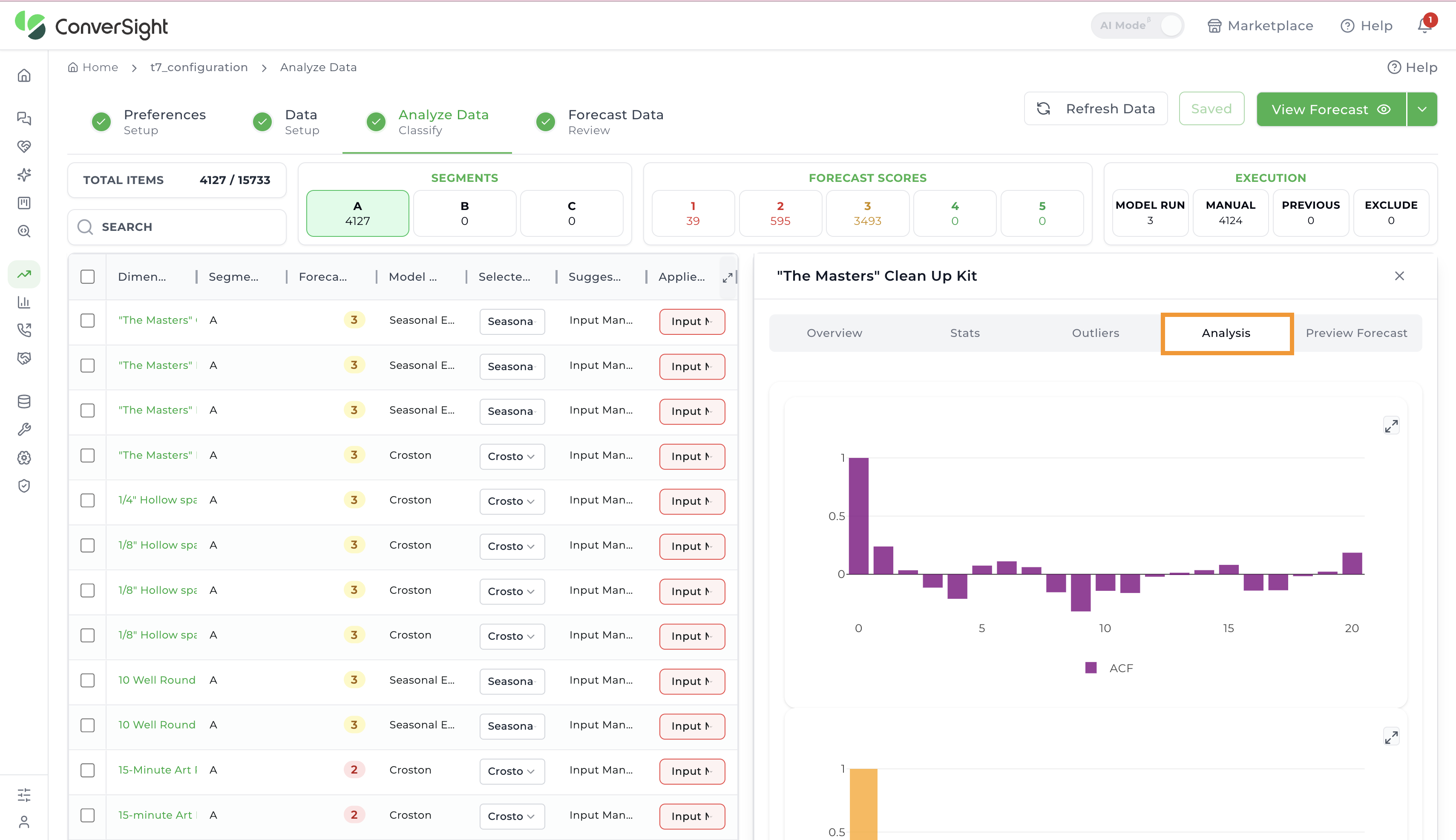Open the storyboard sidebar icon
This screenshot has width=1456, height=840.
(24, 203)
